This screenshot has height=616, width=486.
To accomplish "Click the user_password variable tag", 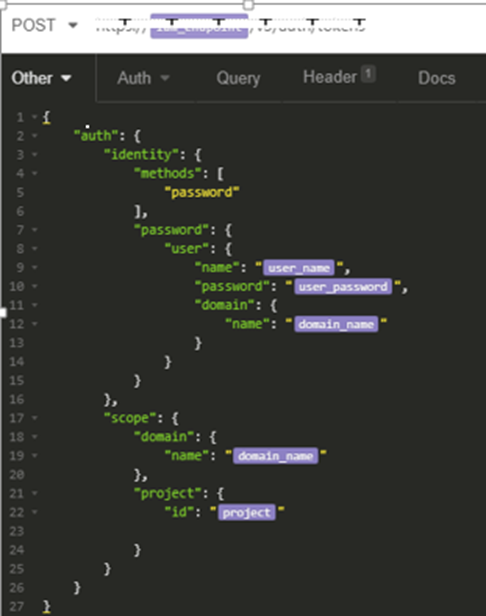I will [x=343, y=287].
